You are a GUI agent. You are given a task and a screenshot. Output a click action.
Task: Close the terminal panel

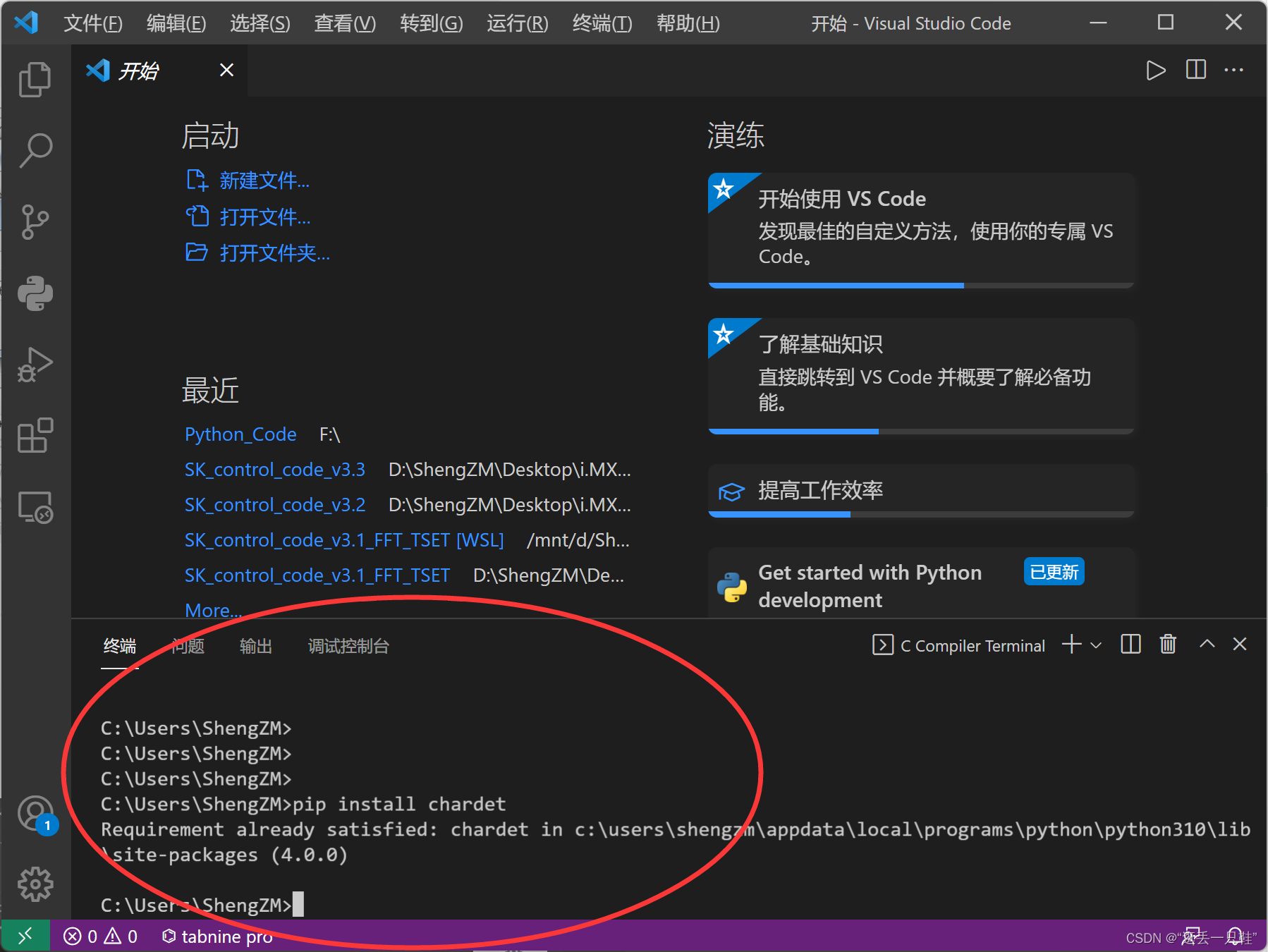[x=1240, y=644]
